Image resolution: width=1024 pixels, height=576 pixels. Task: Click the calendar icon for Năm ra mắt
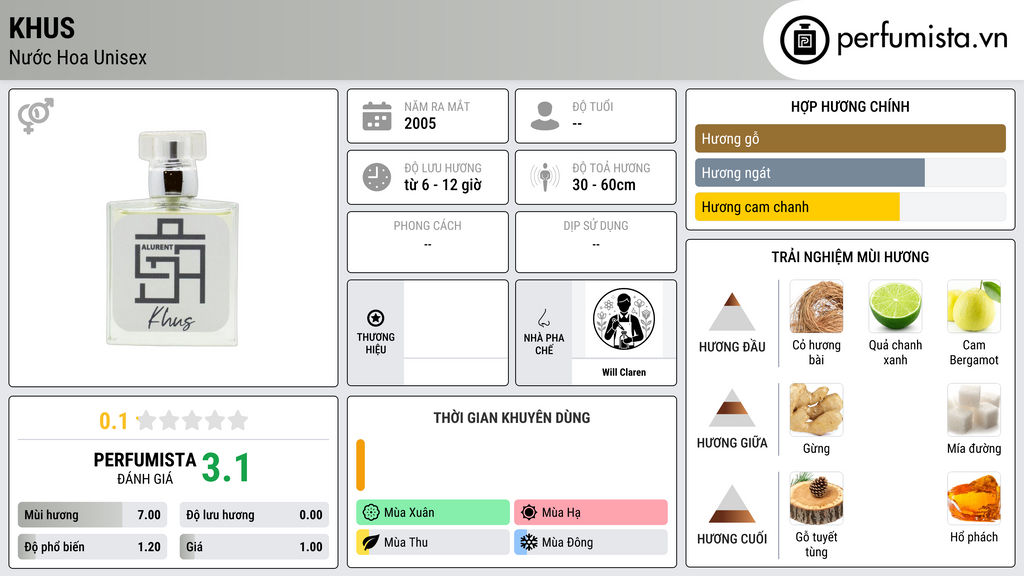[377, 116]
